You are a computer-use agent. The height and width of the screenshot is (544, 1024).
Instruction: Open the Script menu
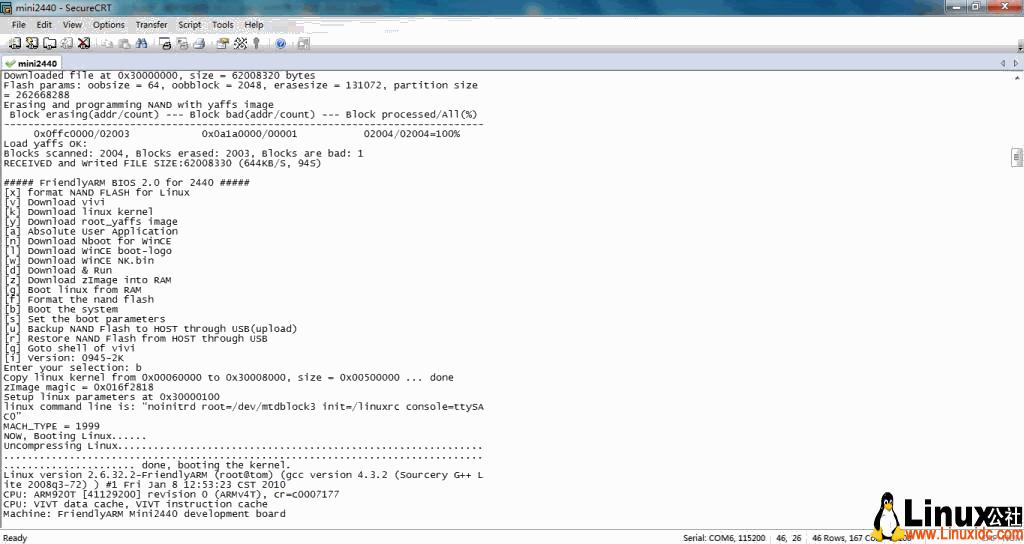pos(189,24)
